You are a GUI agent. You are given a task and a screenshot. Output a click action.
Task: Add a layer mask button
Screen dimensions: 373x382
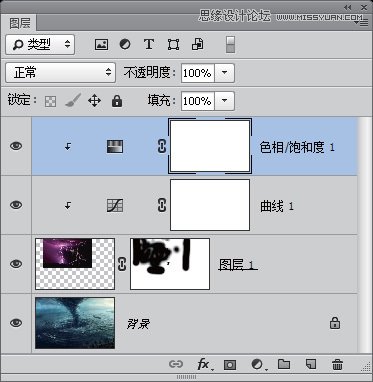[x=230, y=365]
